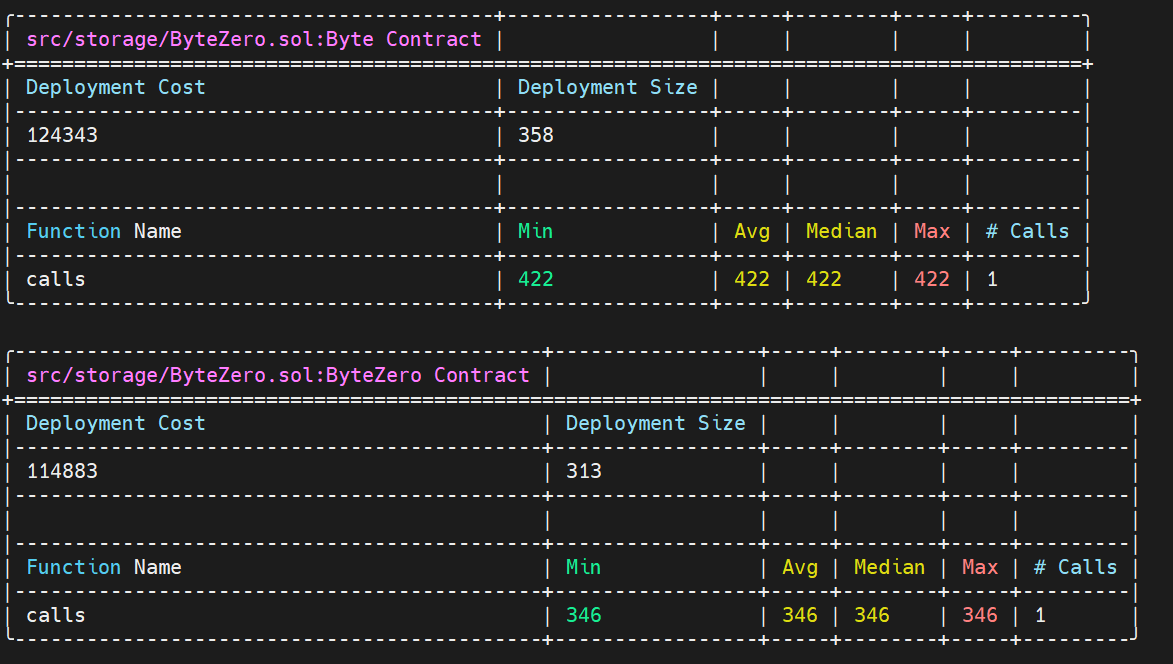Click the Median header in first table

842,231
